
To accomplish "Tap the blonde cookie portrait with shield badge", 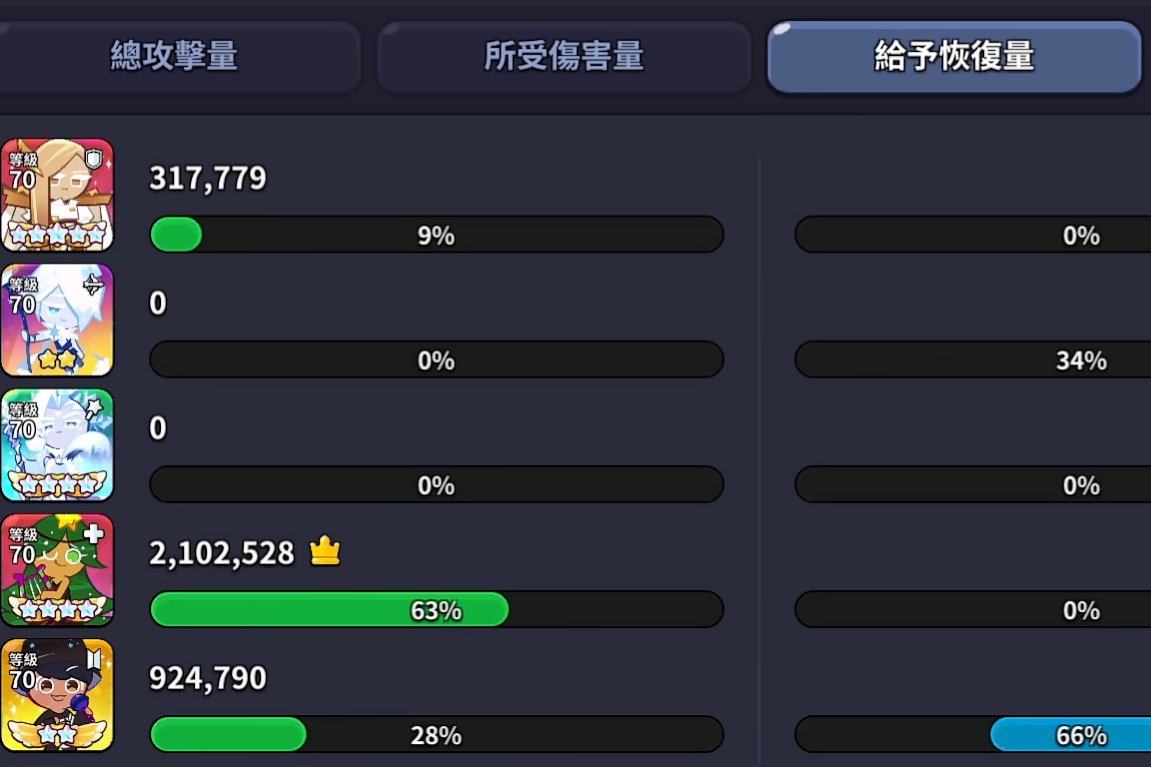I will (57, 195).
